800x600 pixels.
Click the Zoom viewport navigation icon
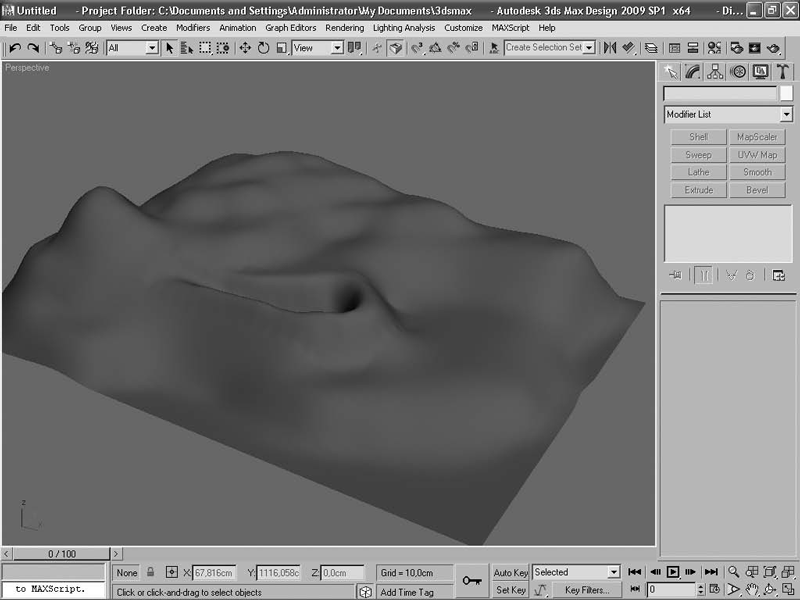pyautogui.click(x=734, y=572)
